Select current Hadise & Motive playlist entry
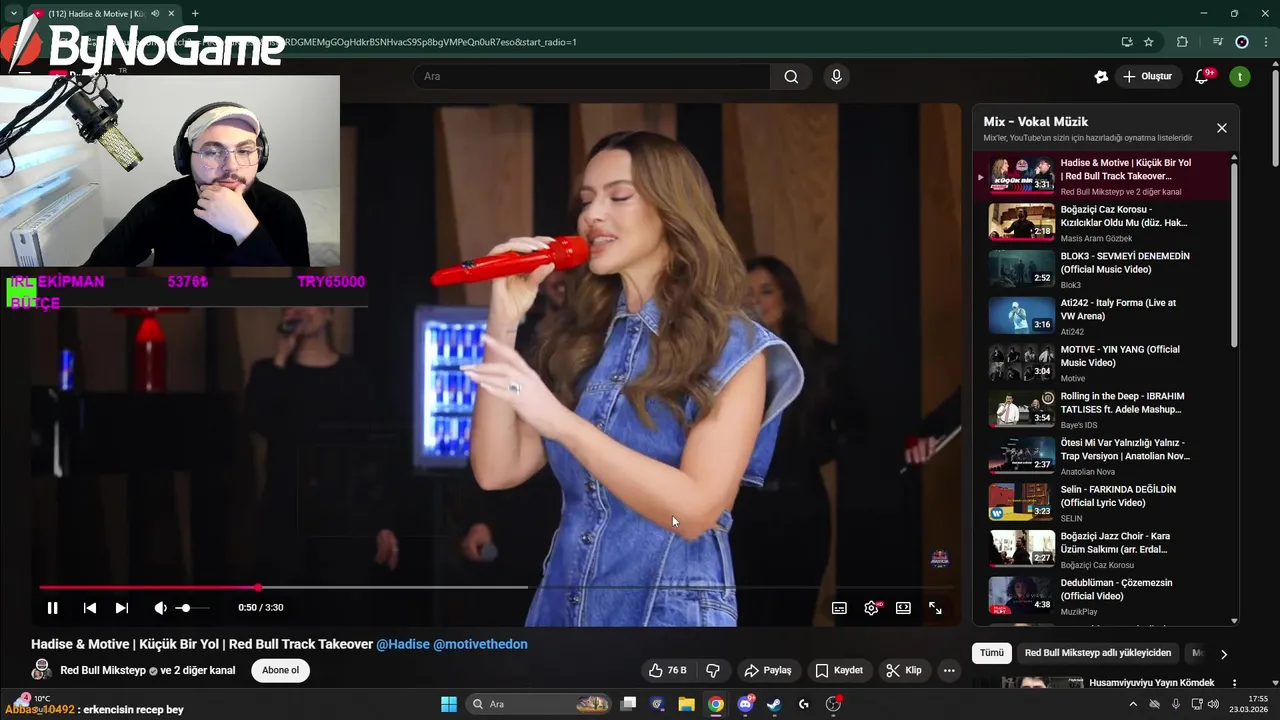Viewport: 1280px width, 720px height. coord(1102,176)
